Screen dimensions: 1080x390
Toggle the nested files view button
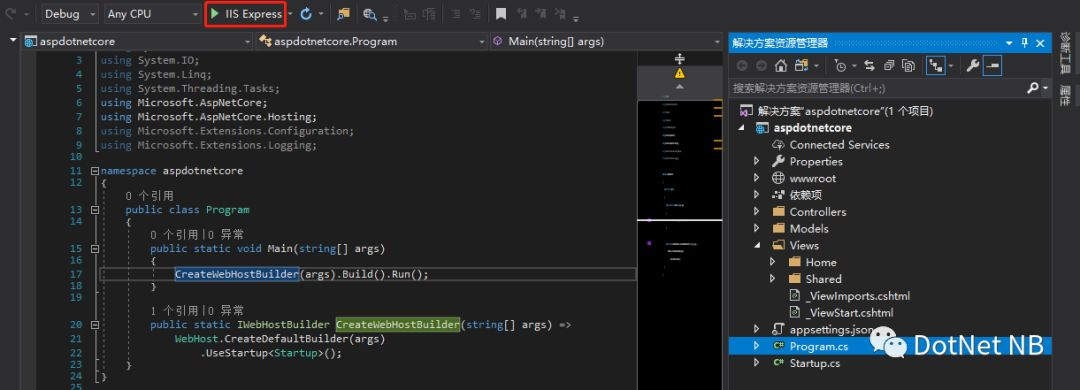point(935,65)
